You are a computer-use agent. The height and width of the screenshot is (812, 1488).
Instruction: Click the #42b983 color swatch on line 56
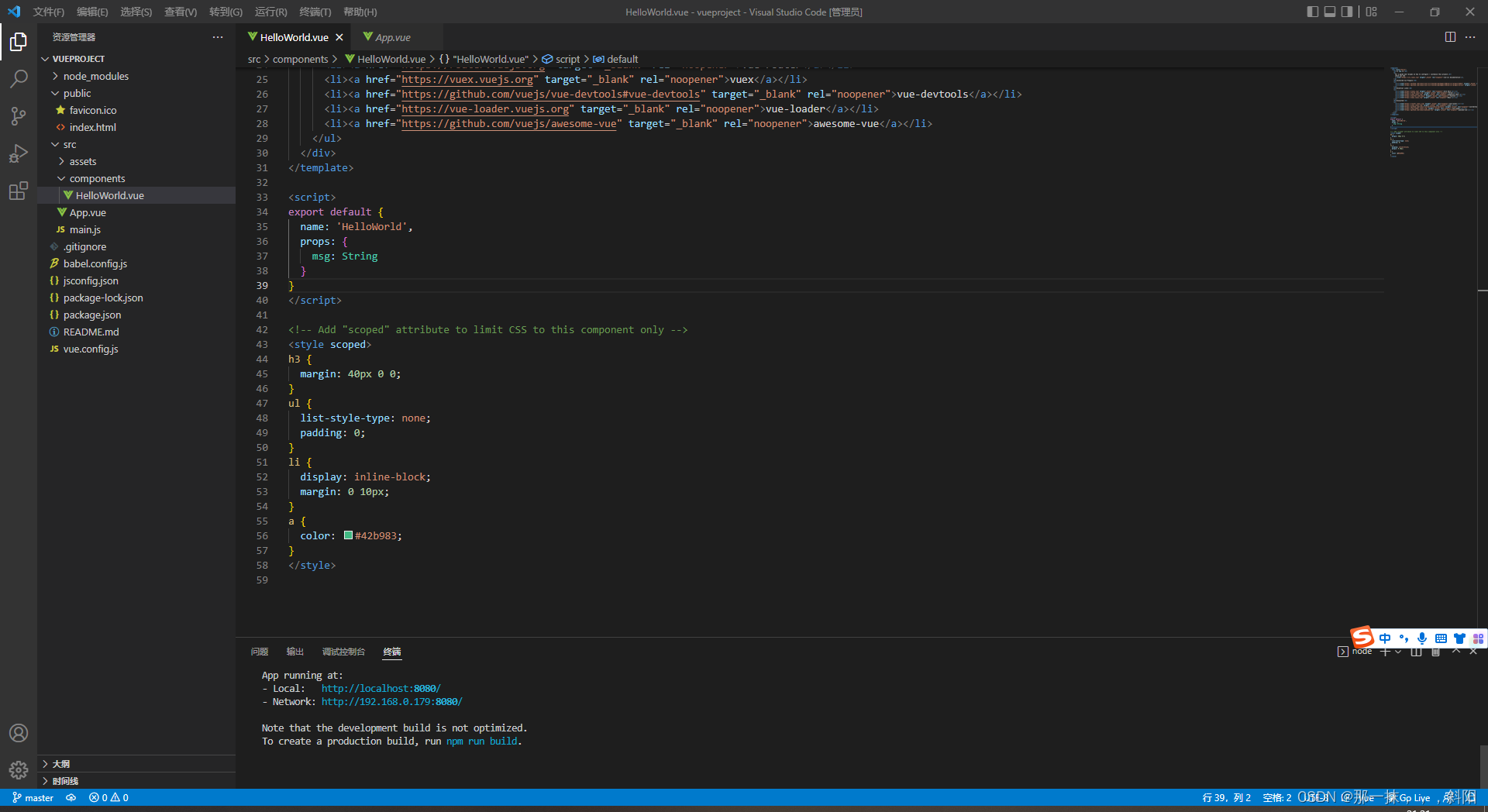click(349, 535)
